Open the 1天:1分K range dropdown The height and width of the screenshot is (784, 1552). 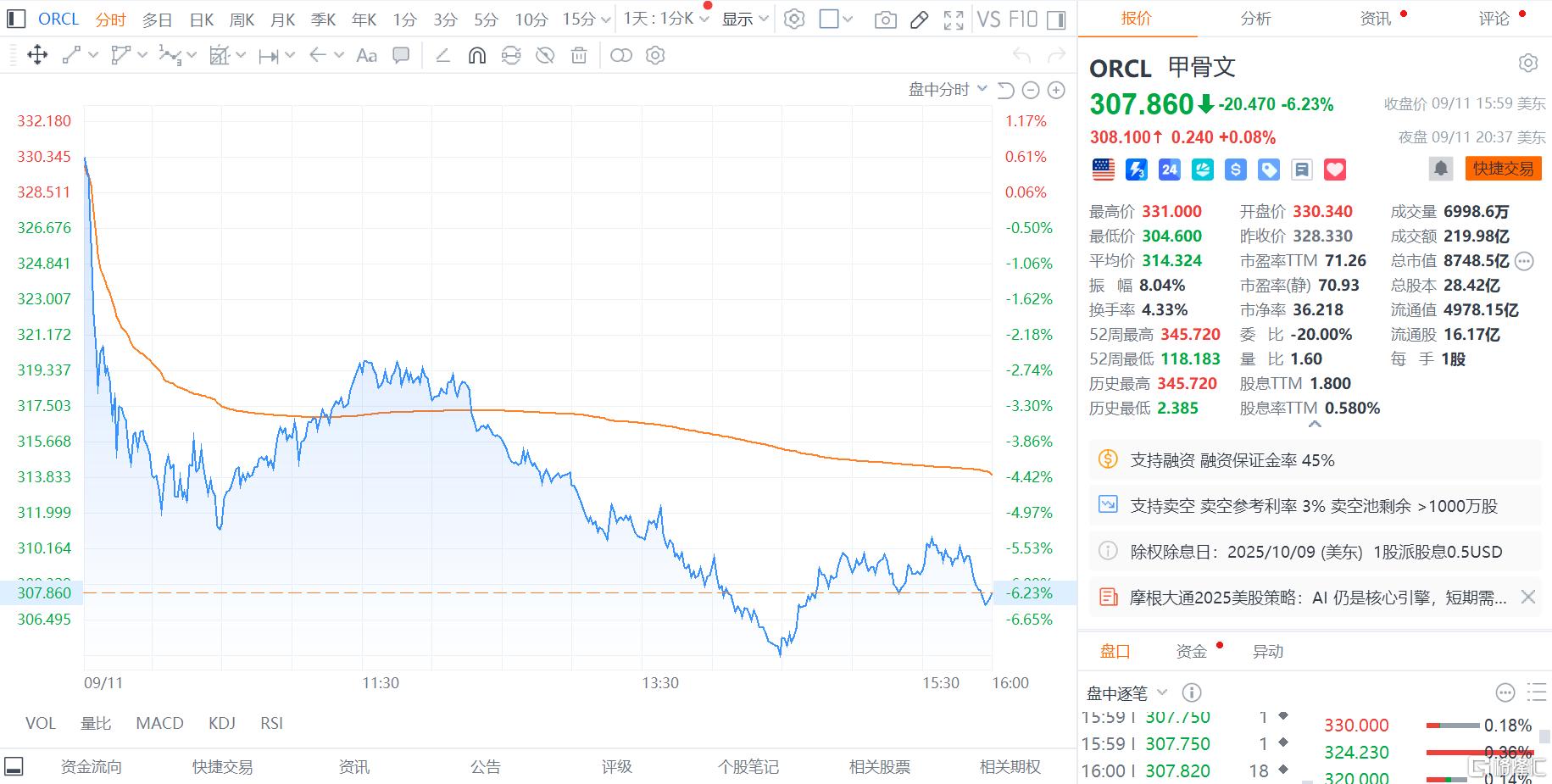666,19
